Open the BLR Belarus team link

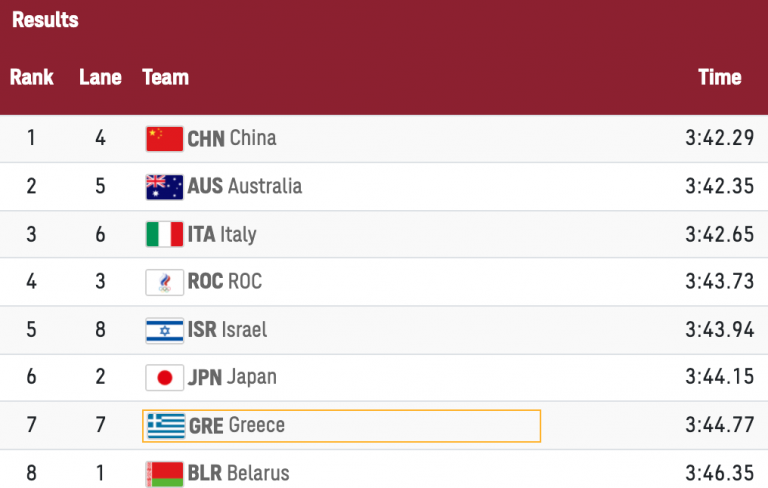[239, 473]
